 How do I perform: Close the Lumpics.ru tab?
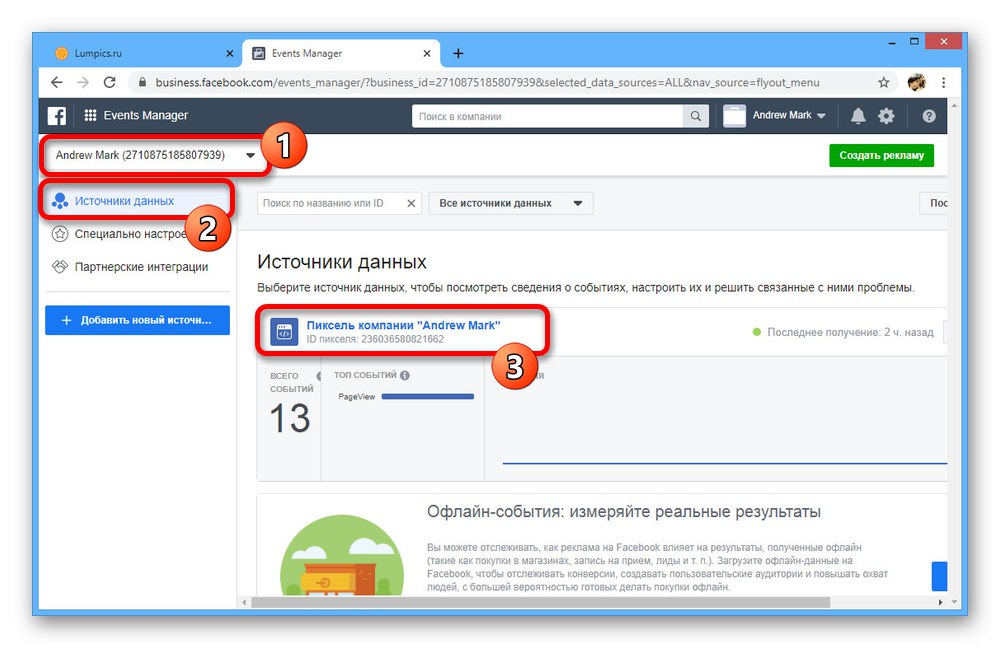click(x=230, y=54)
